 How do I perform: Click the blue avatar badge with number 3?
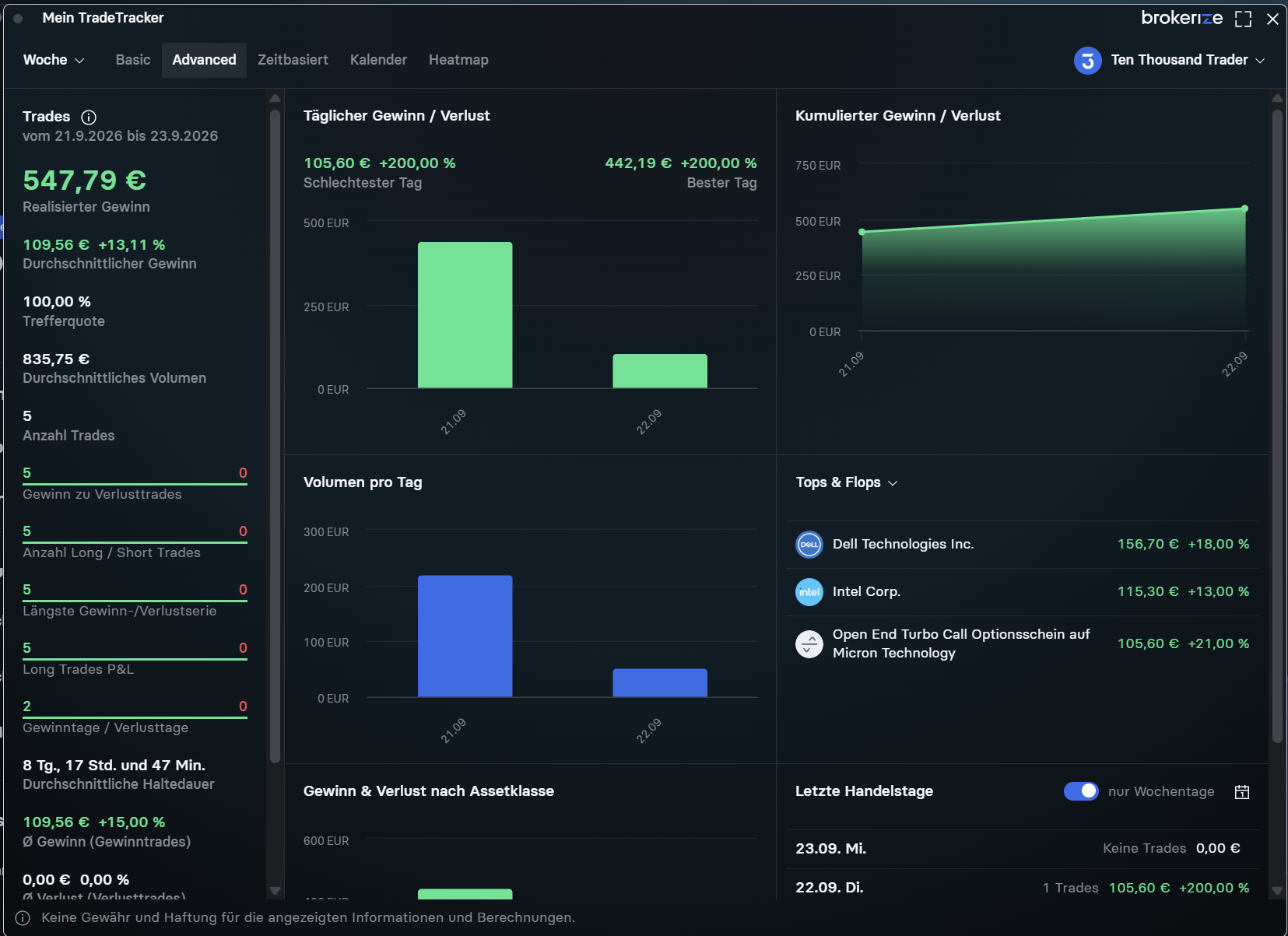click(x=1087, y=61)
